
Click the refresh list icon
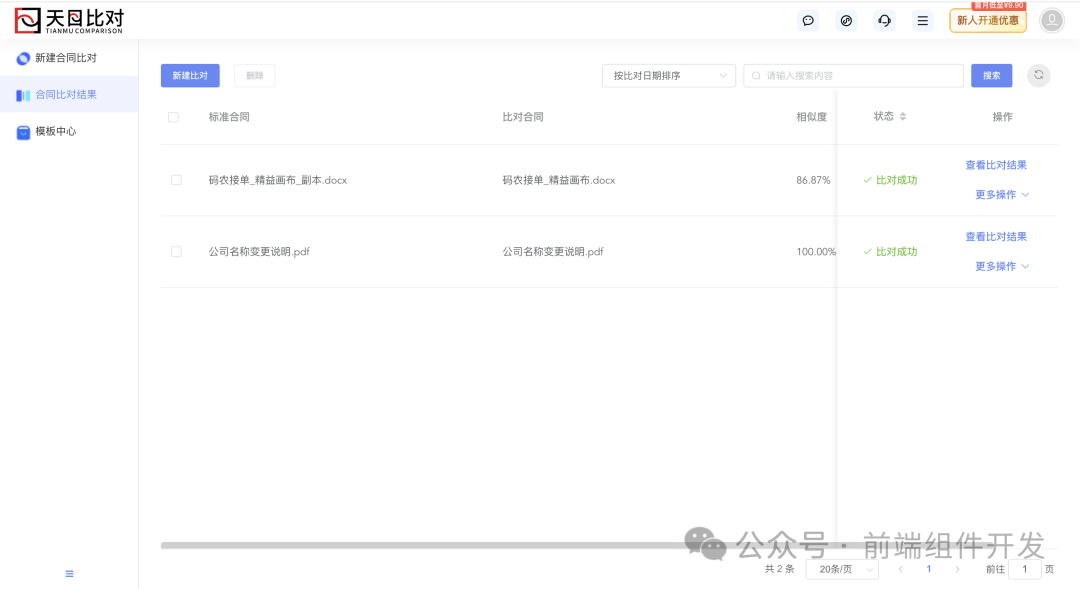[1039, 75]
